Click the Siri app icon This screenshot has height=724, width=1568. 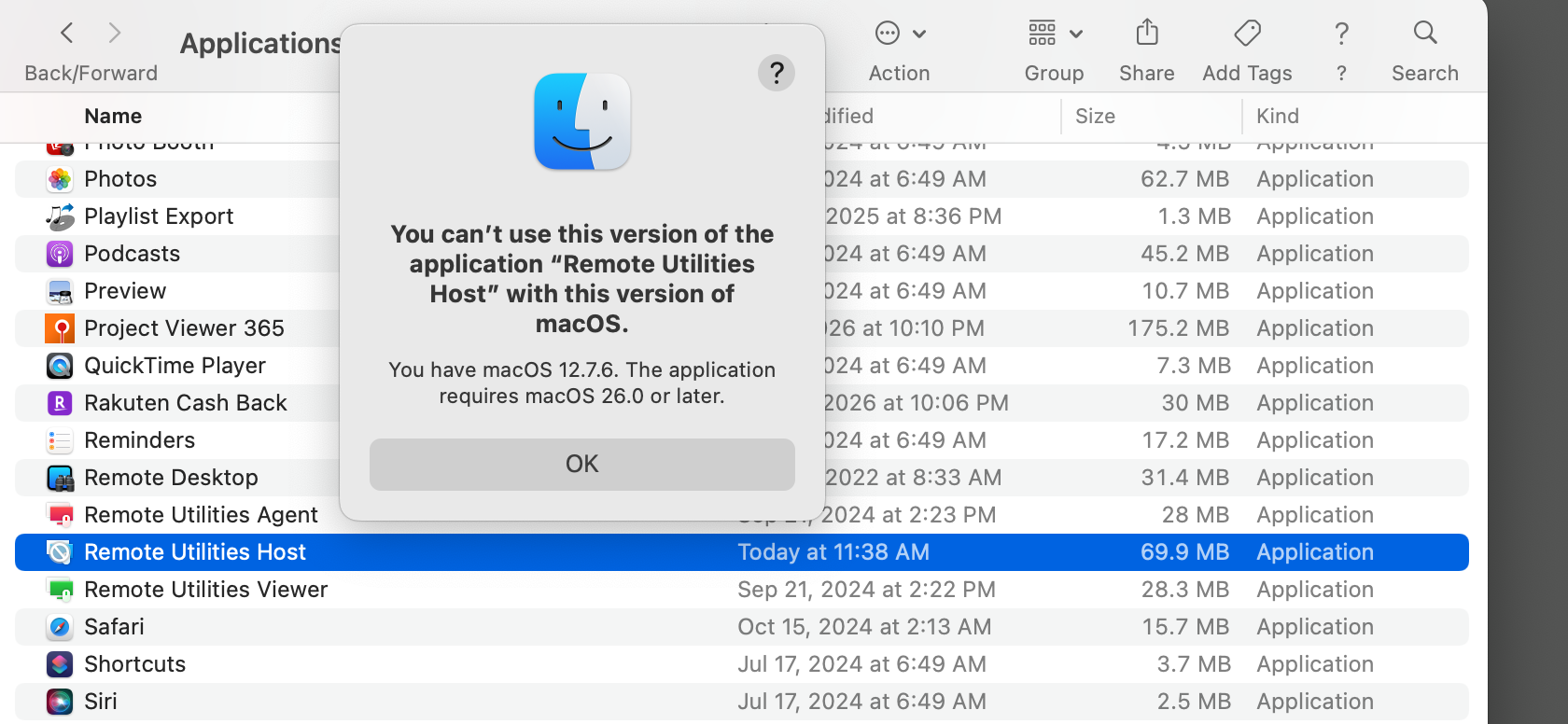point(60,702)
